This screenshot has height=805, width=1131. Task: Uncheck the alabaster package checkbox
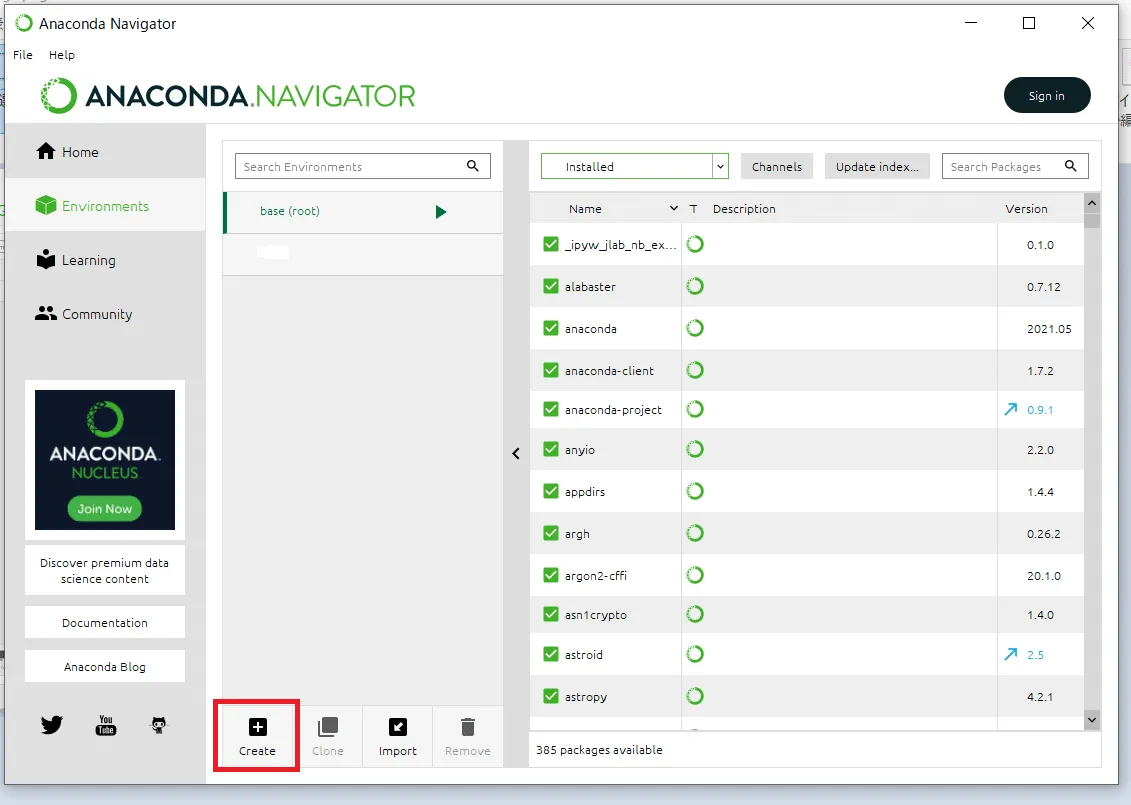(551, 286)
